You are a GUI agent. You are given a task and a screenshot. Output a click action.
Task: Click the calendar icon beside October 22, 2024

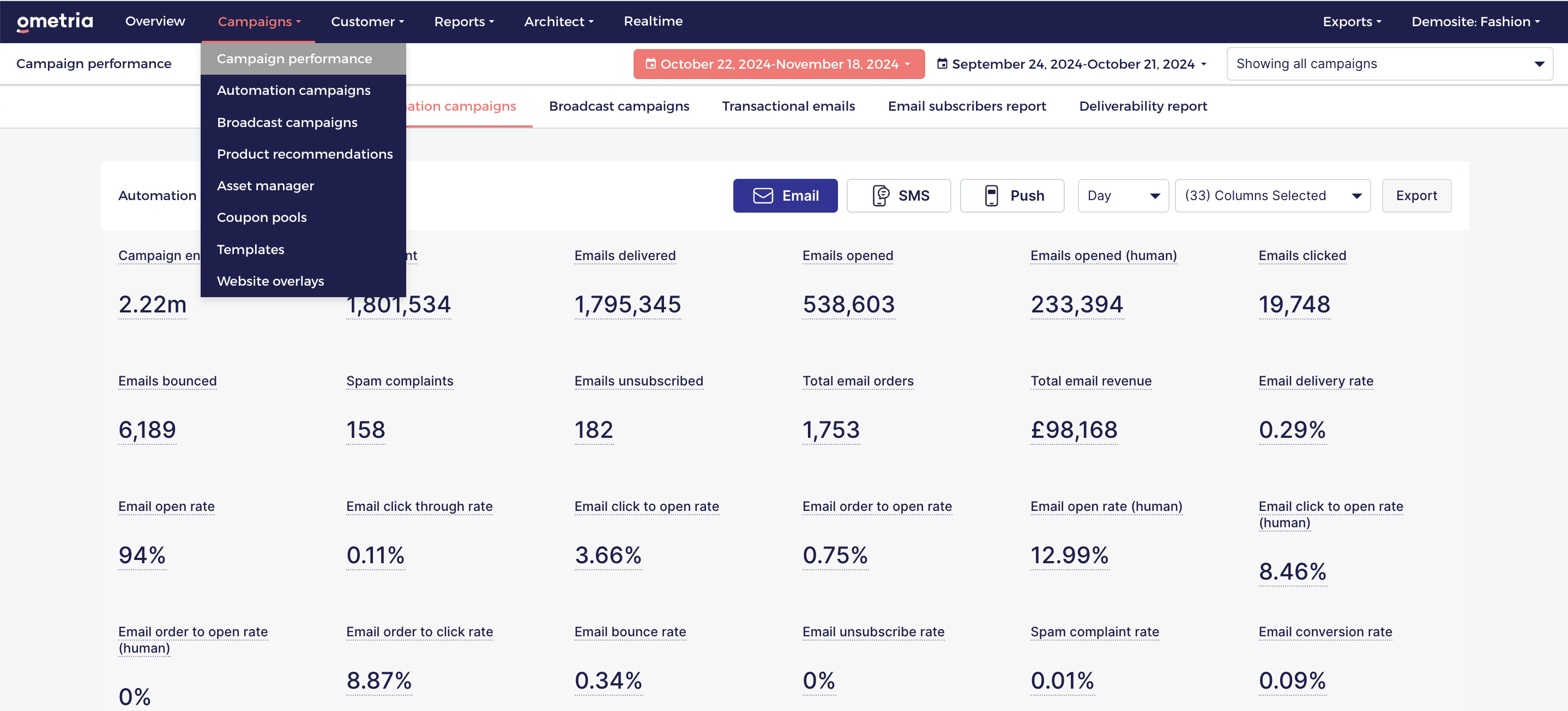pos(650,64)
